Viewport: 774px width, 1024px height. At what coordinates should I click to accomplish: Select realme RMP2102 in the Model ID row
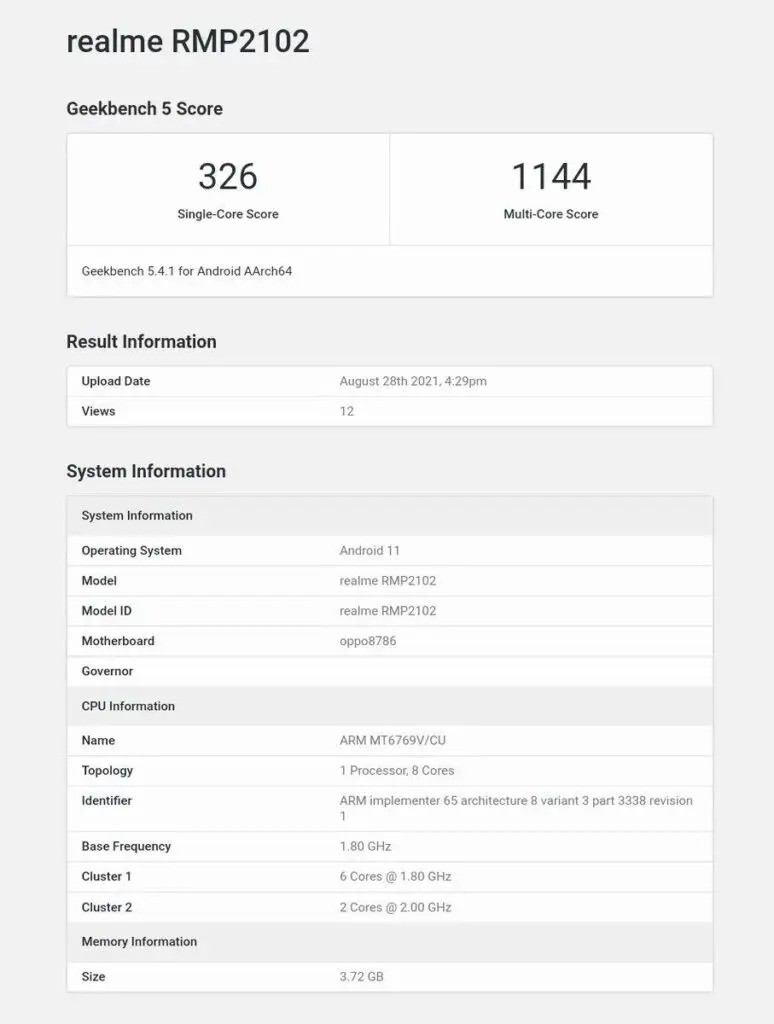coord(387,611)
